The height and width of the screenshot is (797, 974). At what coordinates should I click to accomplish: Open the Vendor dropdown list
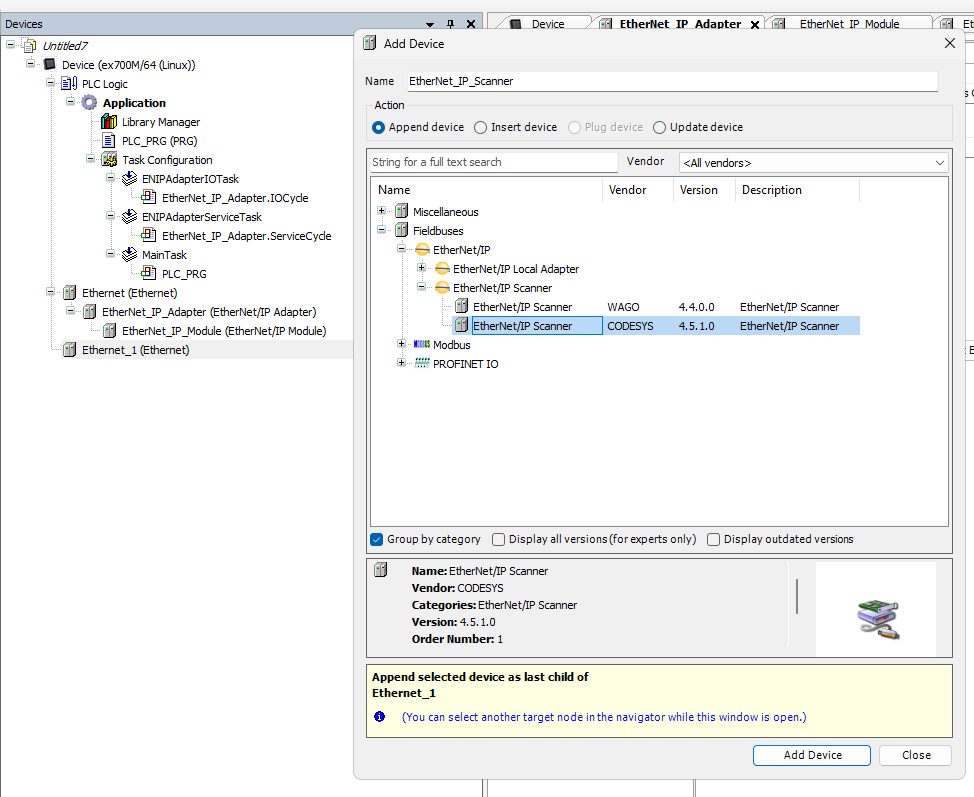(x=813, y=163)
